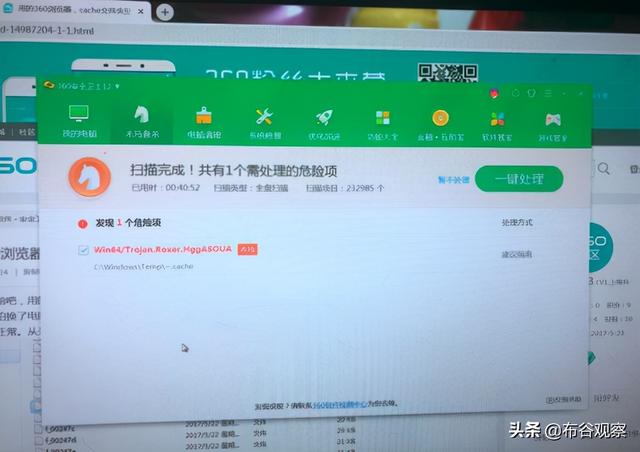This screenshot has width=640, height=452.
Task: Click the Win64/Trojan.Roxer.HggASOUA threat name
Action: pyautogui.click(x=163, y=249)
